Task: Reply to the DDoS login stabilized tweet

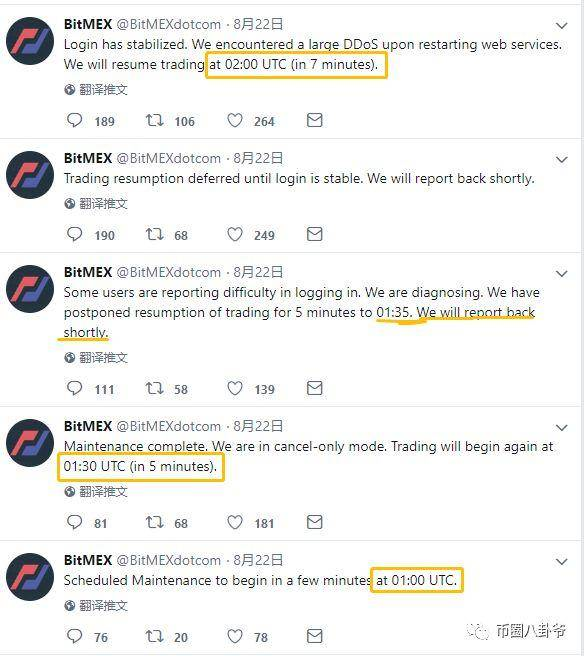Action: [x=74, y=120]
